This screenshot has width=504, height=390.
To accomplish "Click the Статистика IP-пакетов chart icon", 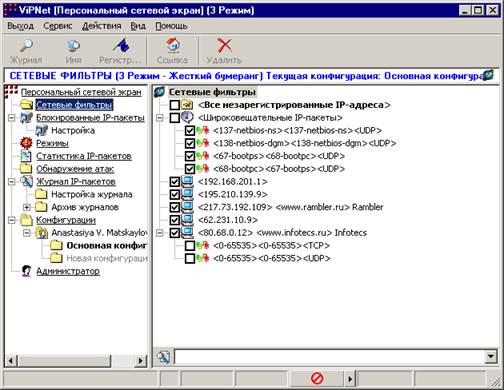I will [x=26, y=156].
